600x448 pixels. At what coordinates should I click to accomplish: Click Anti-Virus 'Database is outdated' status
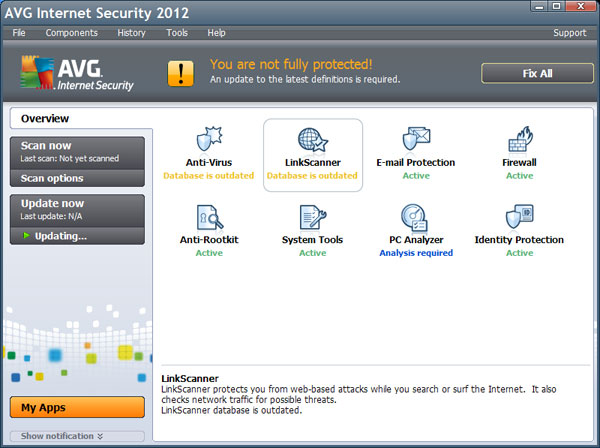coord(209,176)
